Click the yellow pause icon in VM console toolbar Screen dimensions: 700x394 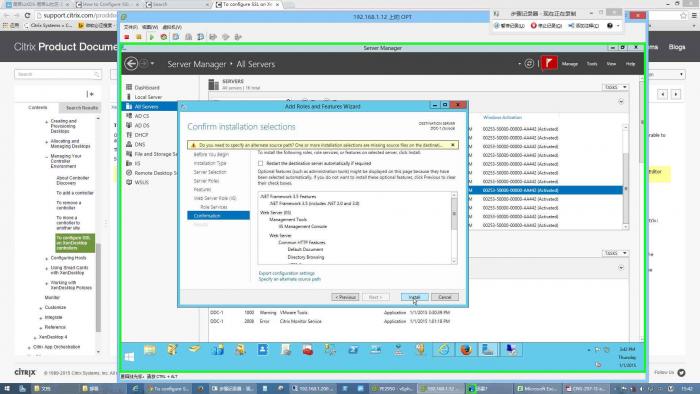tap(139, 37)
